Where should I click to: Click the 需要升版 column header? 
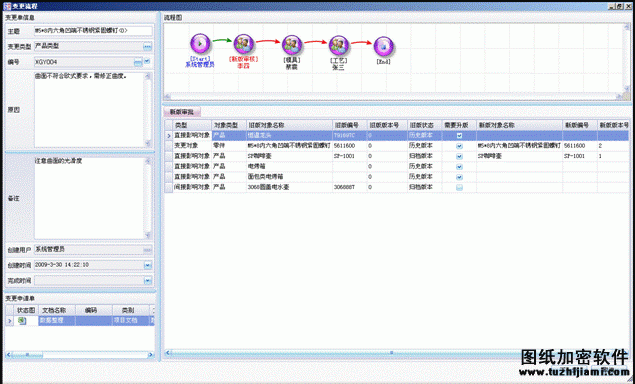pos(459,125)
